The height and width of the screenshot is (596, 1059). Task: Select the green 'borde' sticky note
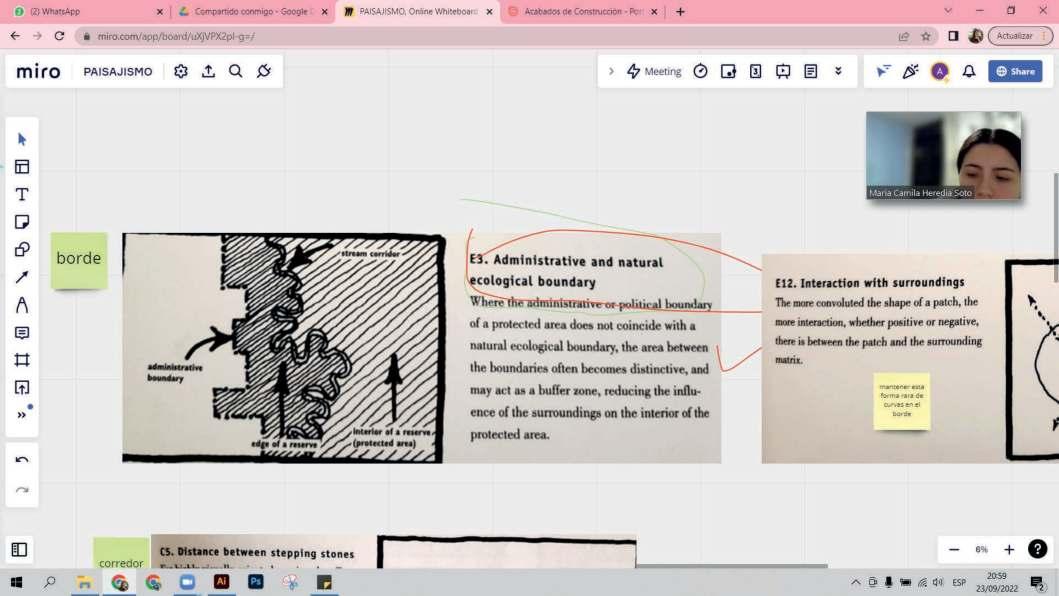(79, 261)
